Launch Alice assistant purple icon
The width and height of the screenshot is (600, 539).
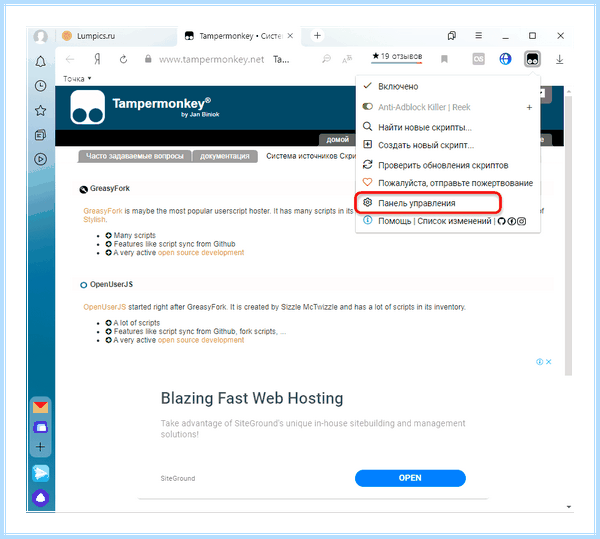point(41,498)
